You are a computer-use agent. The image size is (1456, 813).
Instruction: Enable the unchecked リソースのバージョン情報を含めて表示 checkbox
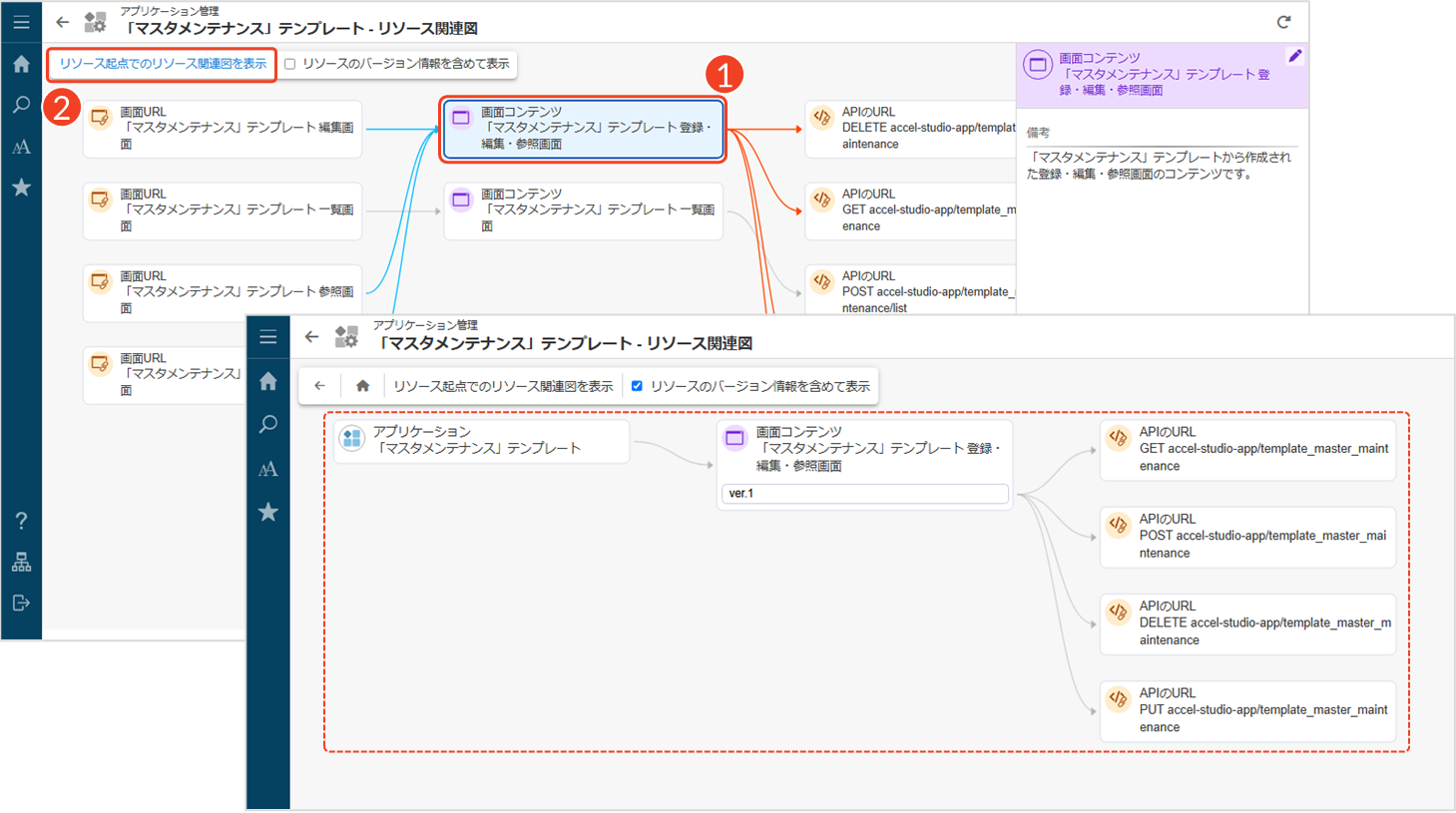click(290, 64)
